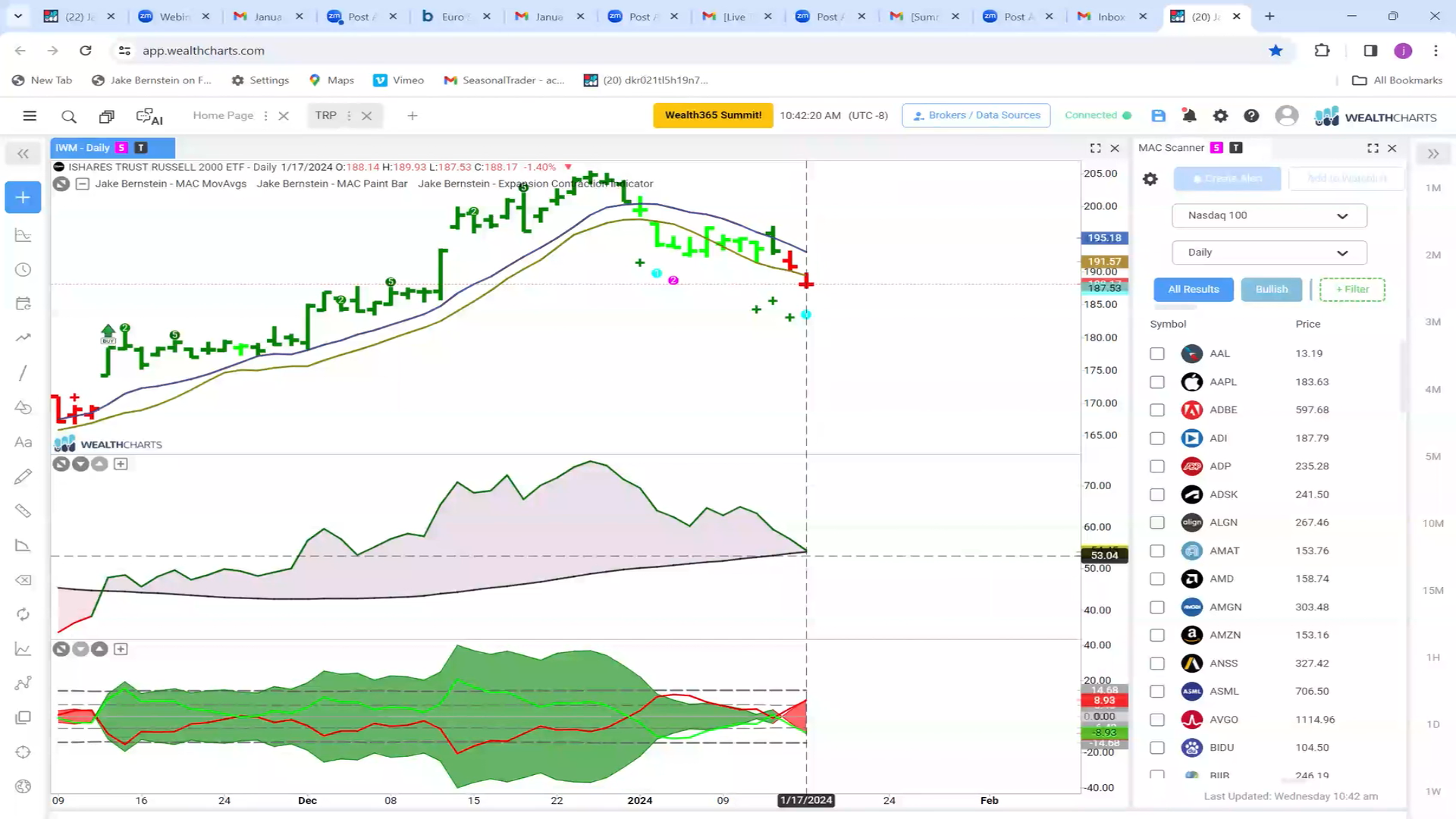Open the AI chart assistant icon
1456x819 pixels.
coord(149,116)
